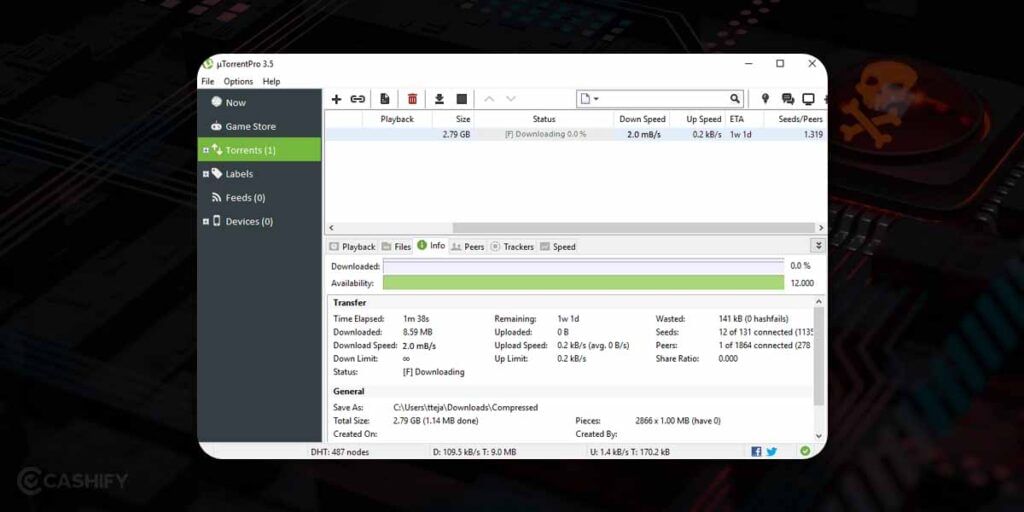Expand the Devices tree node
The image size is (1024, 512).
point(206,221)
